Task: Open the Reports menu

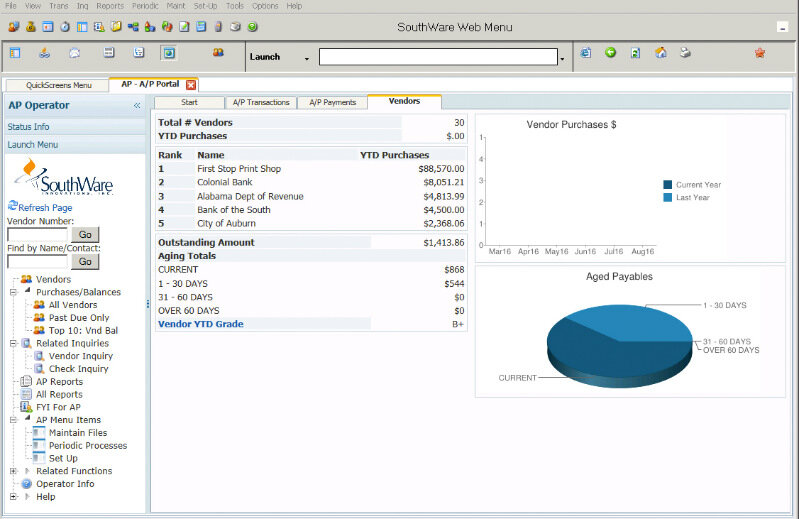Action: tap(109, 6)
